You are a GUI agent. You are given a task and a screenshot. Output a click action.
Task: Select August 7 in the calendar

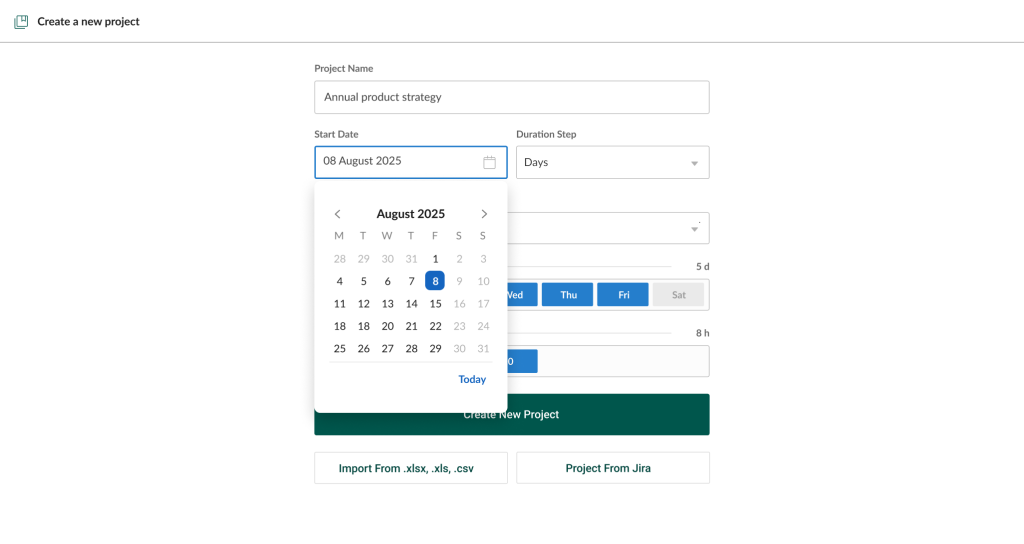411,281
